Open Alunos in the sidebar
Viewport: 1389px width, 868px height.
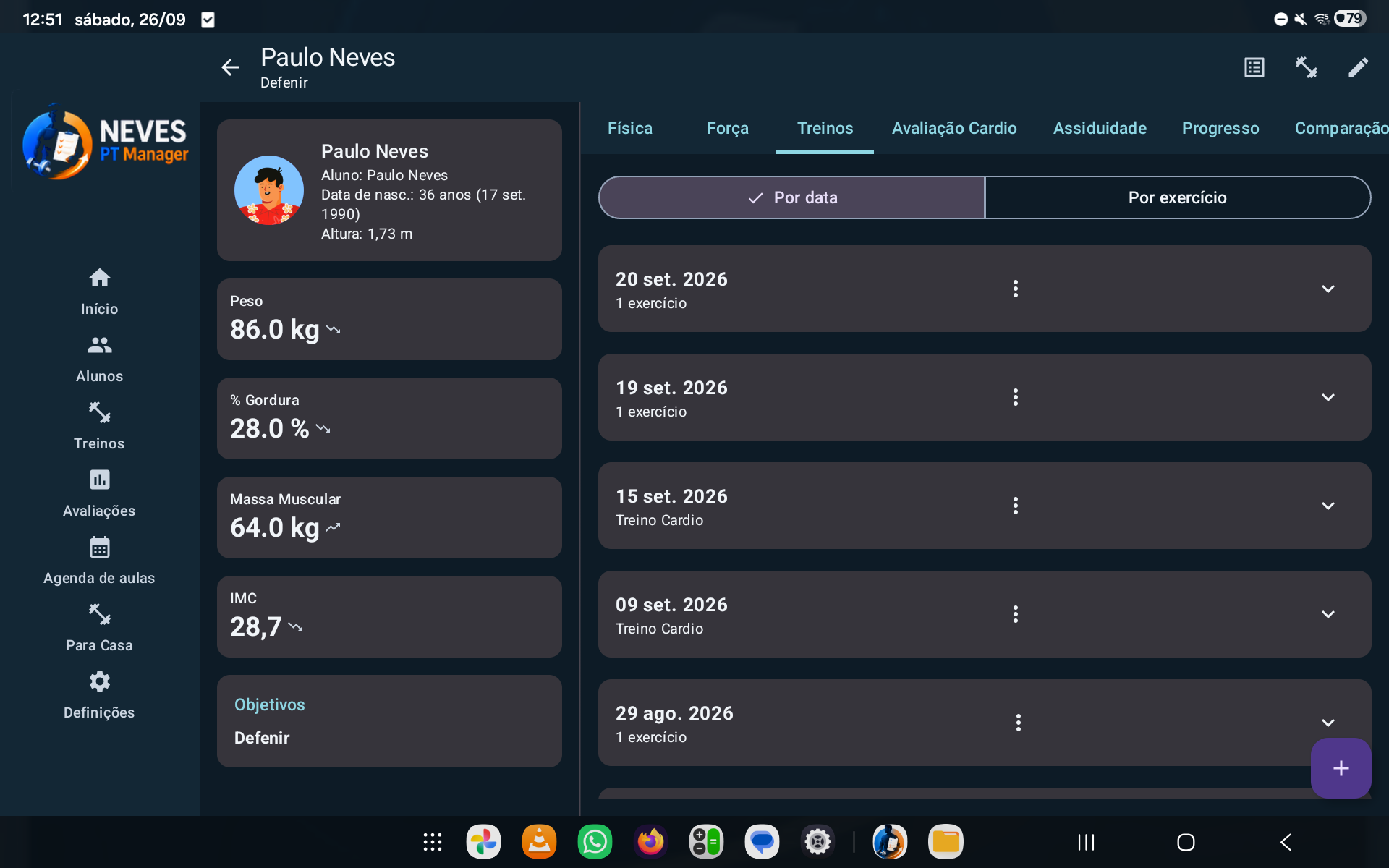point(99,359)
